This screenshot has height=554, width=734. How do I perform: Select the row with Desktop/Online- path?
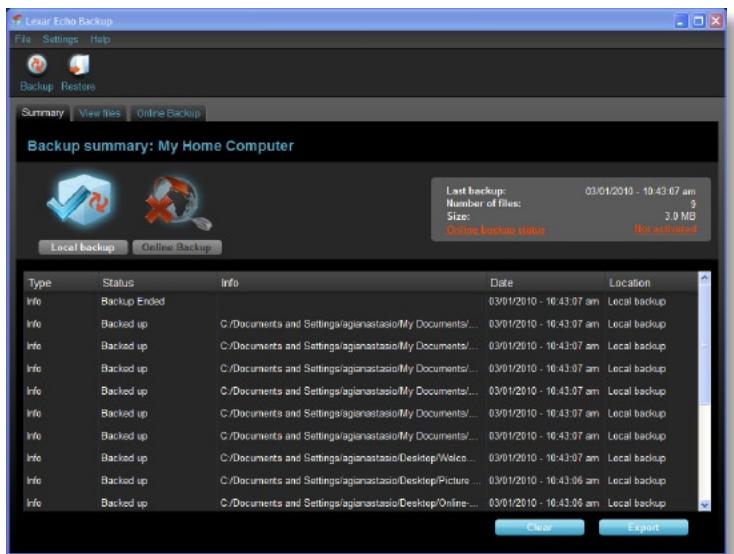(360, 503)
